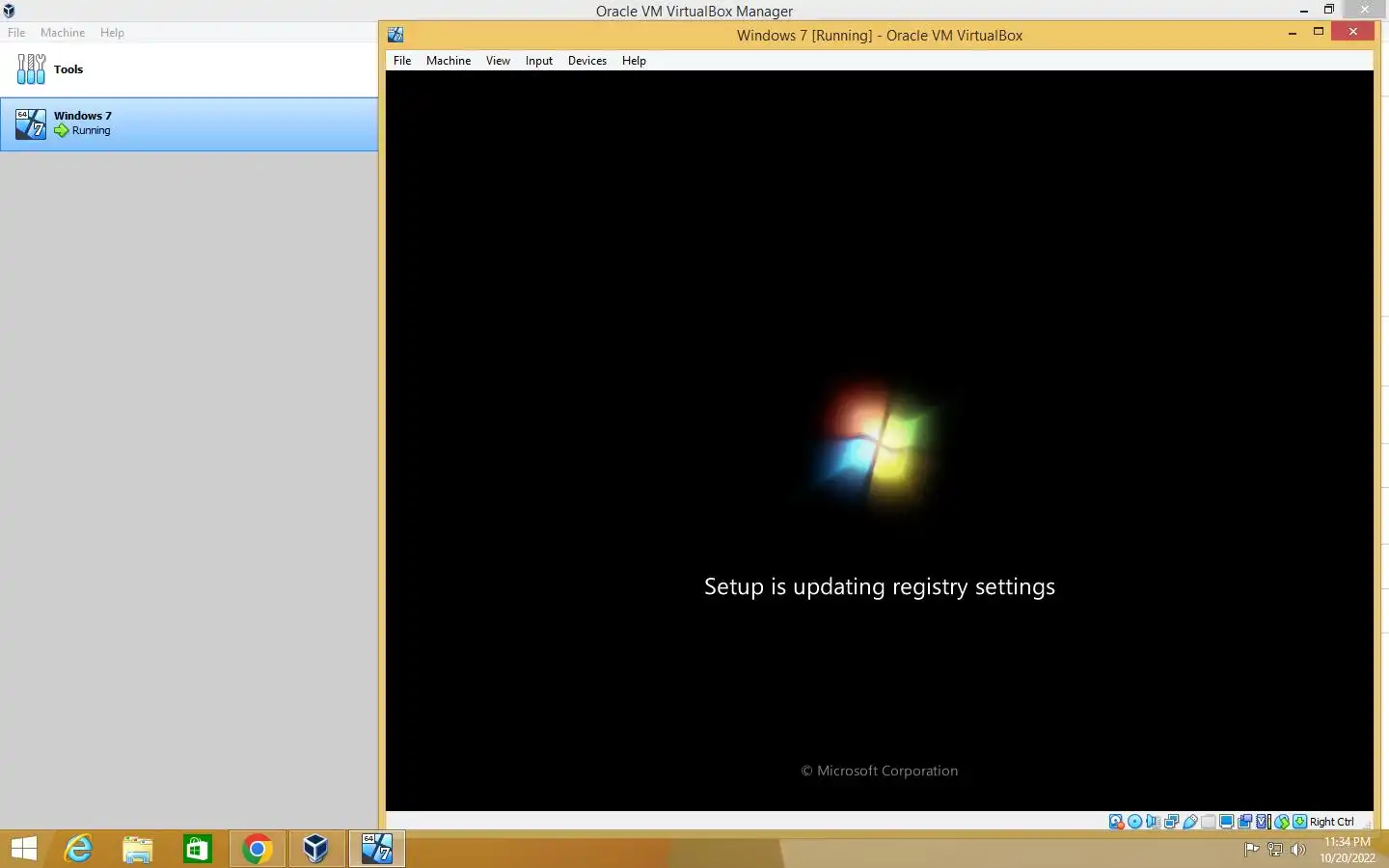Minimize the VirtualBox Manager window
The image size is (1389, 868).
coord(1303,10)
